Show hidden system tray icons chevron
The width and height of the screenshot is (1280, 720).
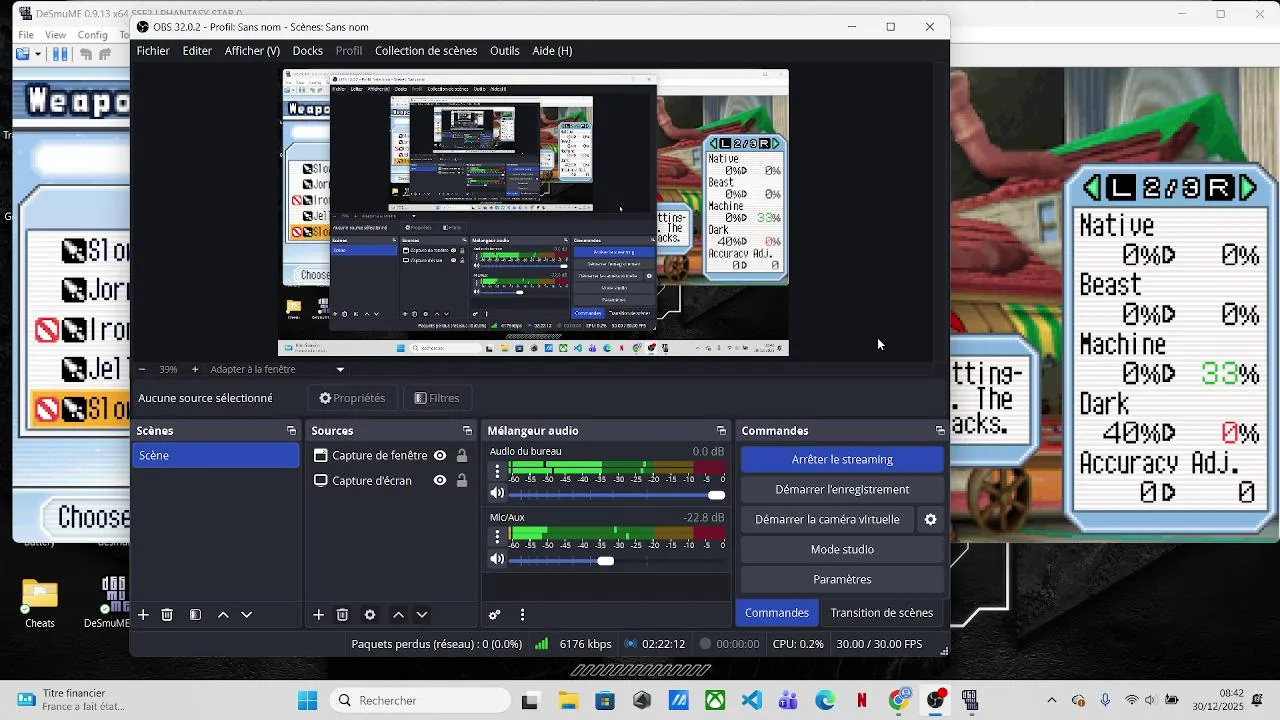[1051, 701]
